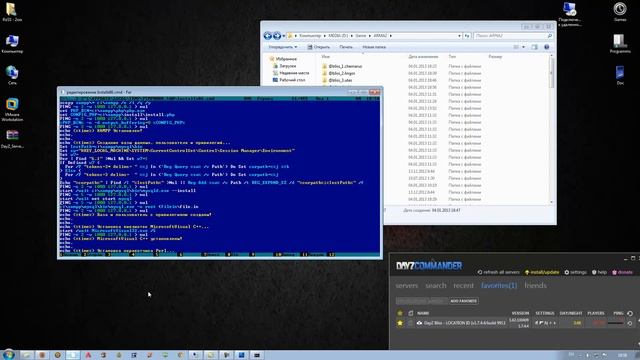Click the Back arrow in the Explorer window
The image size is (640, 360).
coord(268,36)
